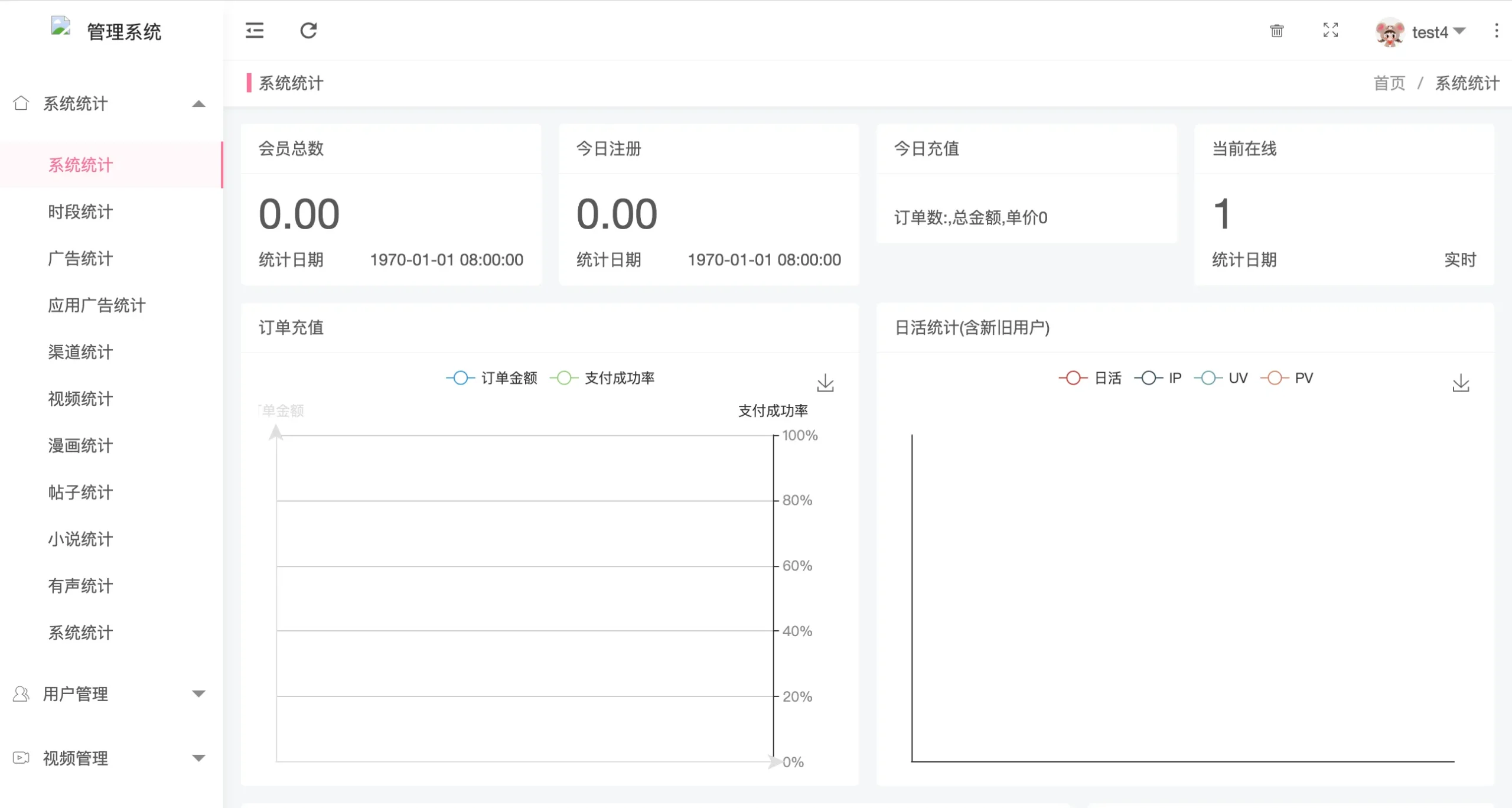Click the 管理系统 logo image

click(x=61, y=27)
